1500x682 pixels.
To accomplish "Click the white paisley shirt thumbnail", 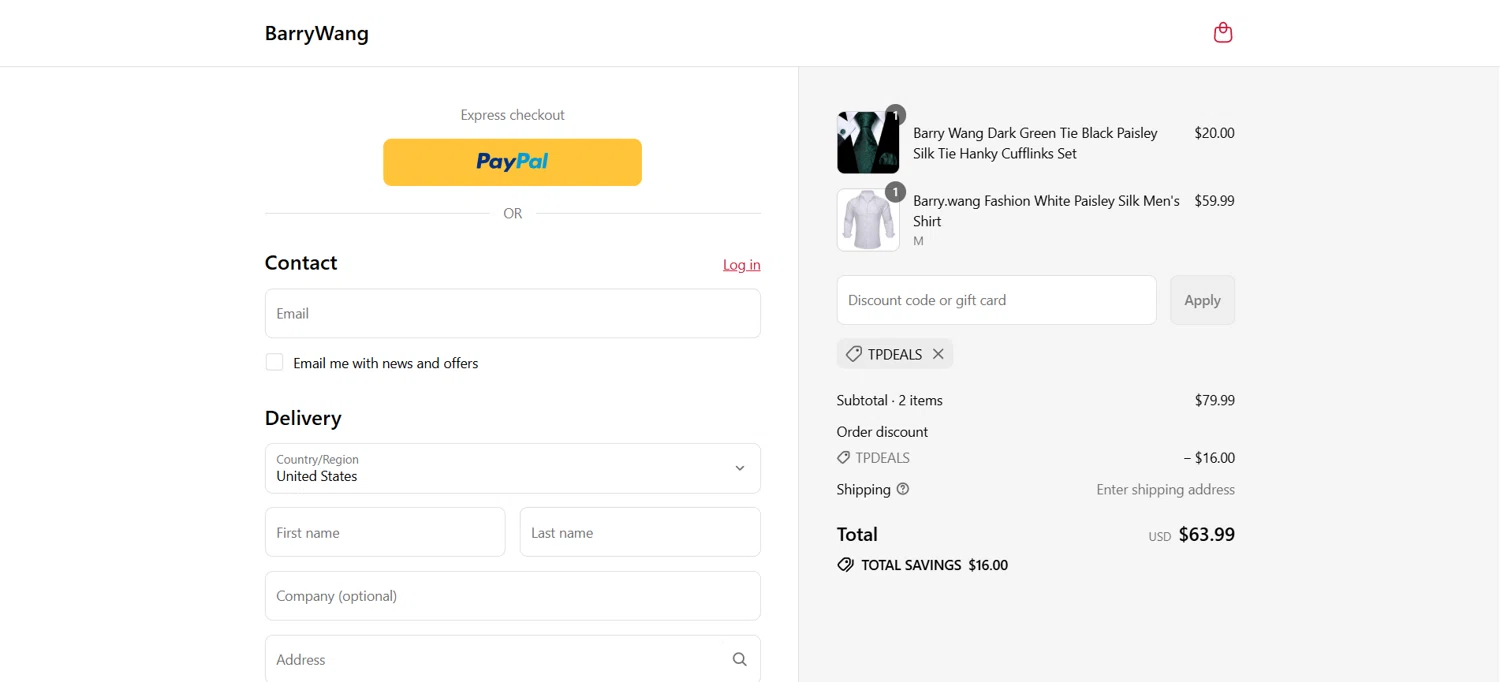I will 867,220.
